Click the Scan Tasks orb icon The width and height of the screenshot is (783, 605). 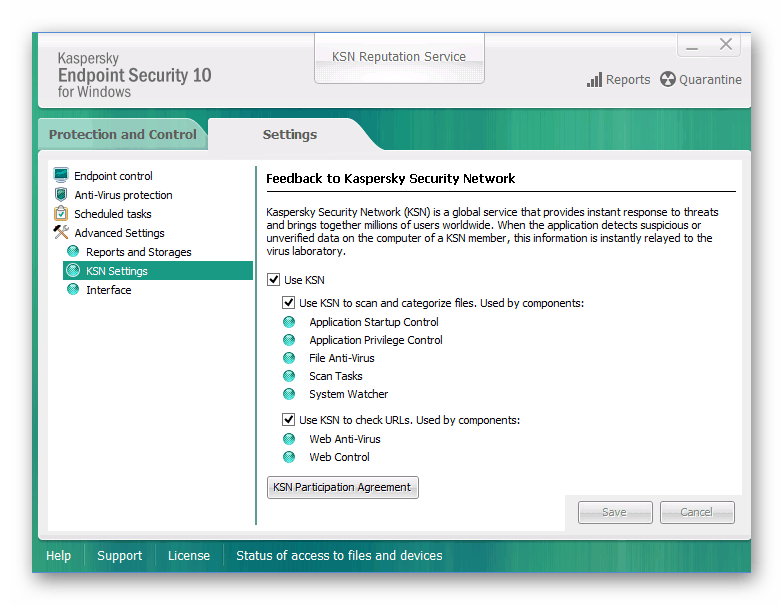[x=289, y=376]
